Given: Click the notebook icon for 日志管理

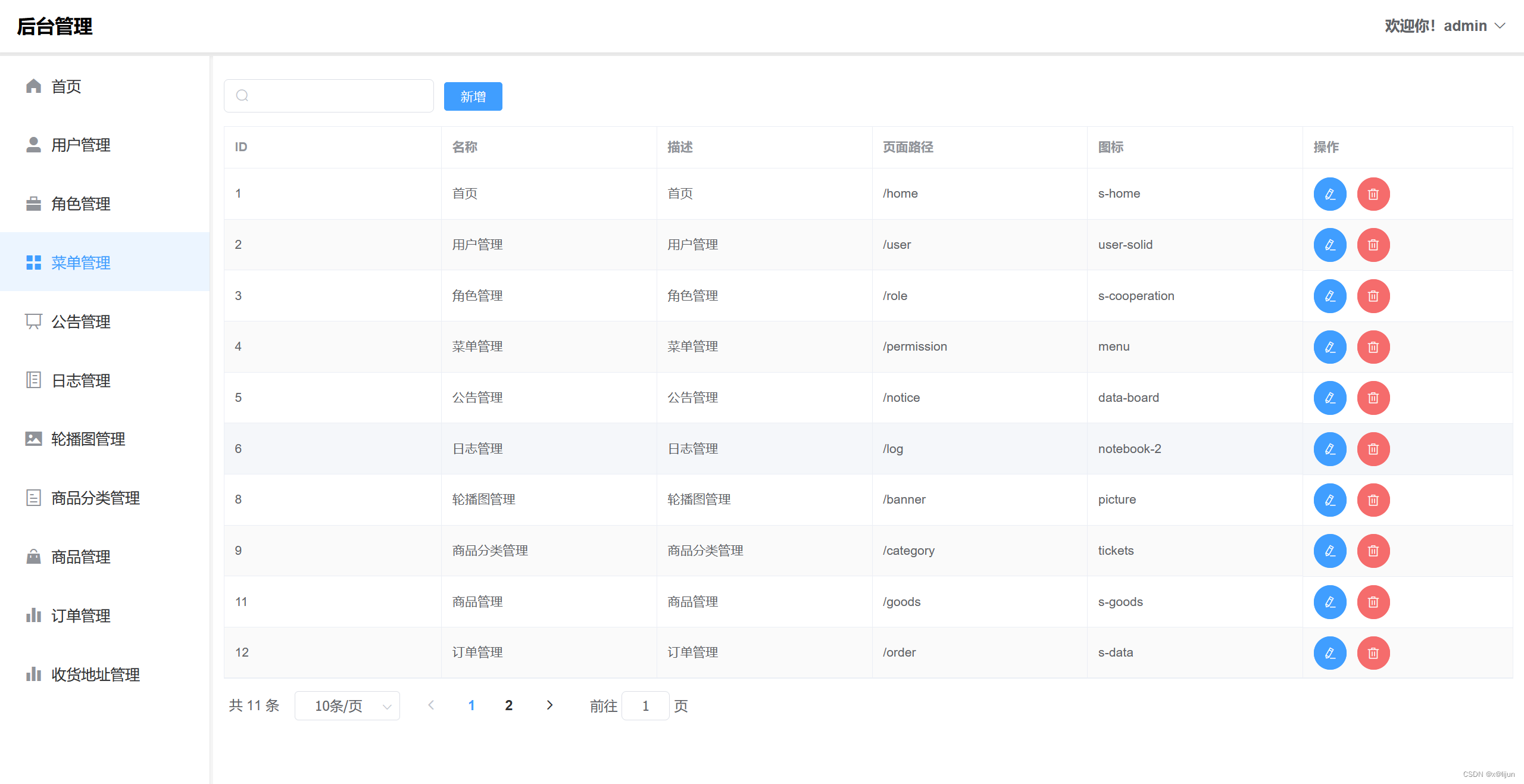Looking at the screenshot, I should pos(33,380).
